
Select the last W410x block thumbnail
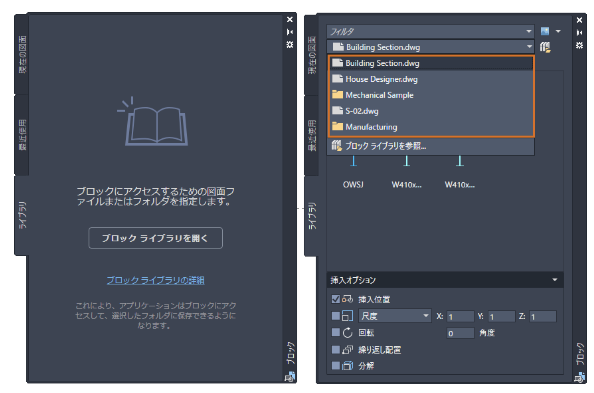[460, 172]
